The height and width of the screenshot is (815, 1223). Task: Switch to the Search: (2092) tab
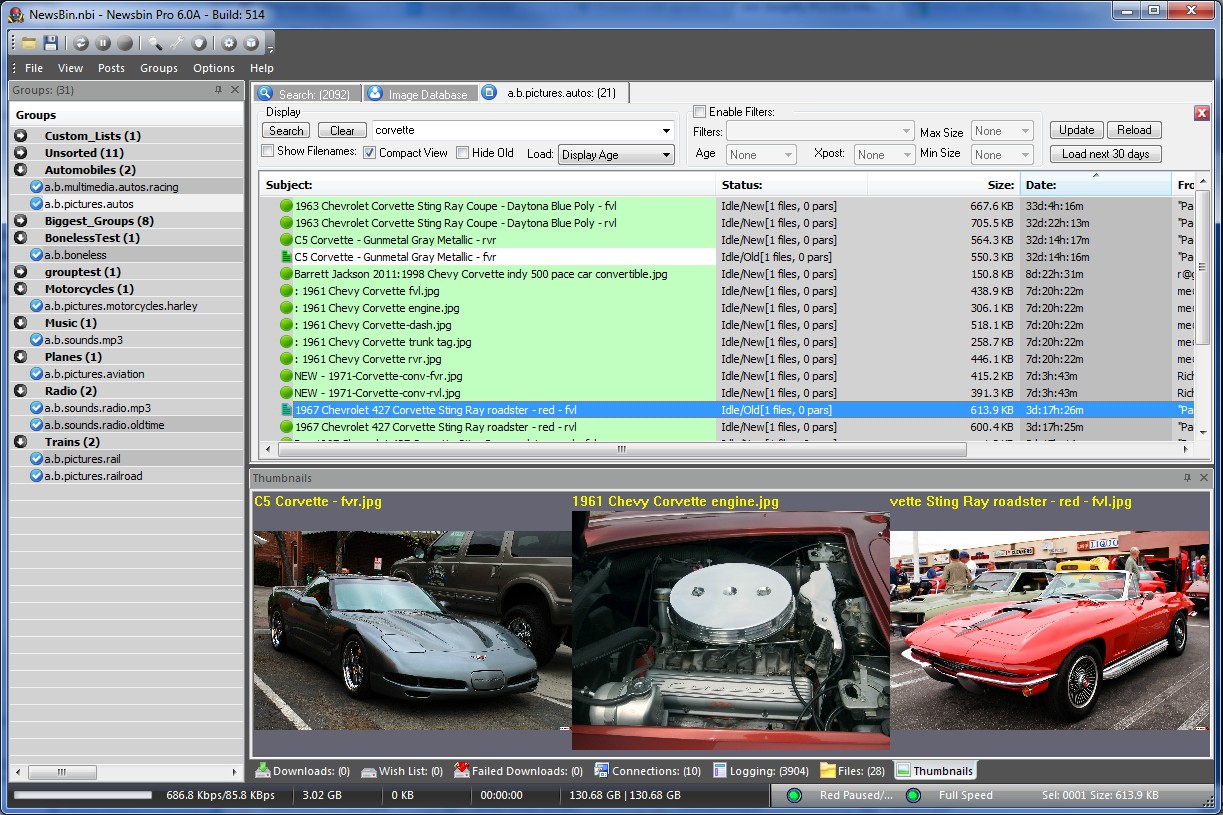click(x=306, y=94)
